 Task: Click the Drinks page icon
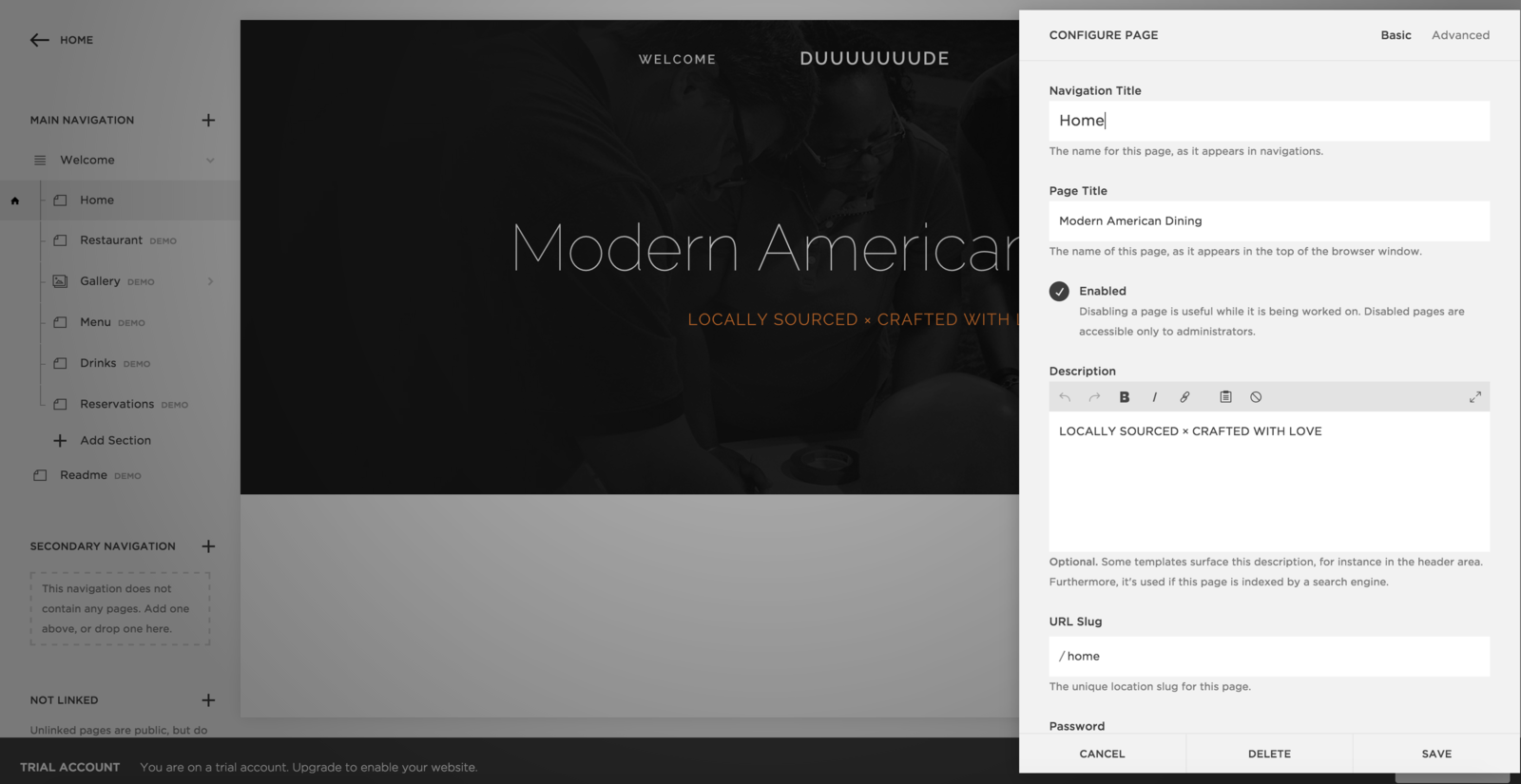click(x=60, y=363)
